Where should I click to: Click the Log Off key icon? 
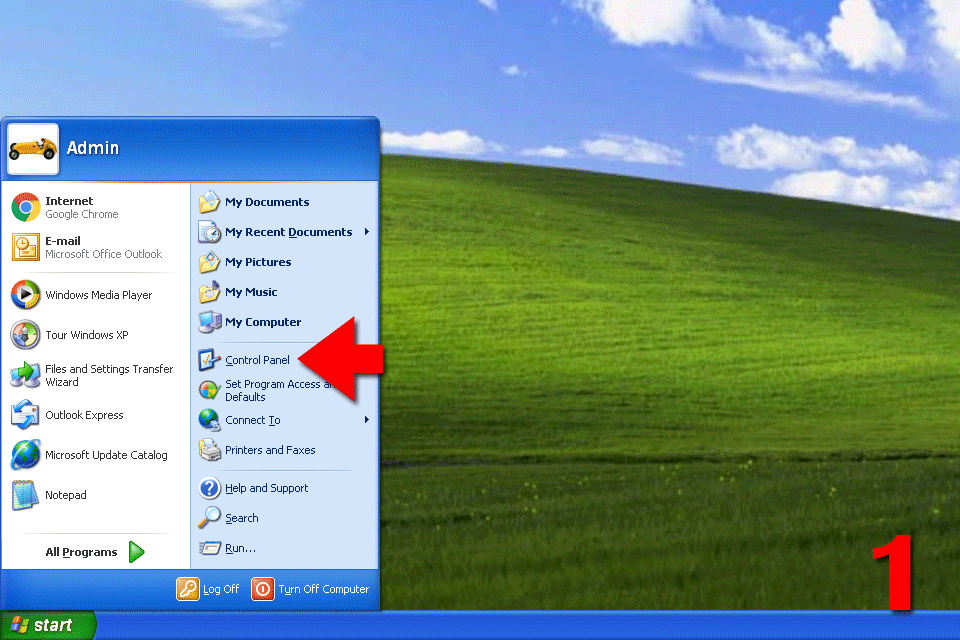(188, 589)
